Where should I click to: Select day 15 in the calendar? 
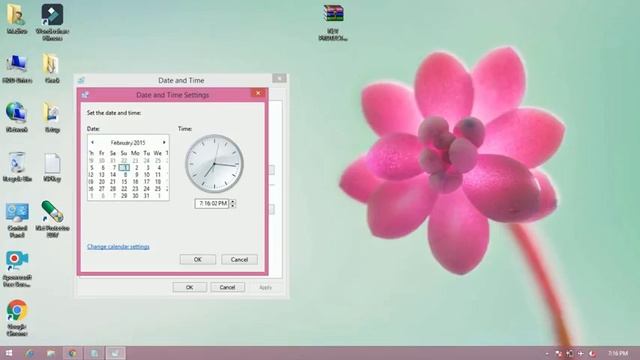point(124,182)
